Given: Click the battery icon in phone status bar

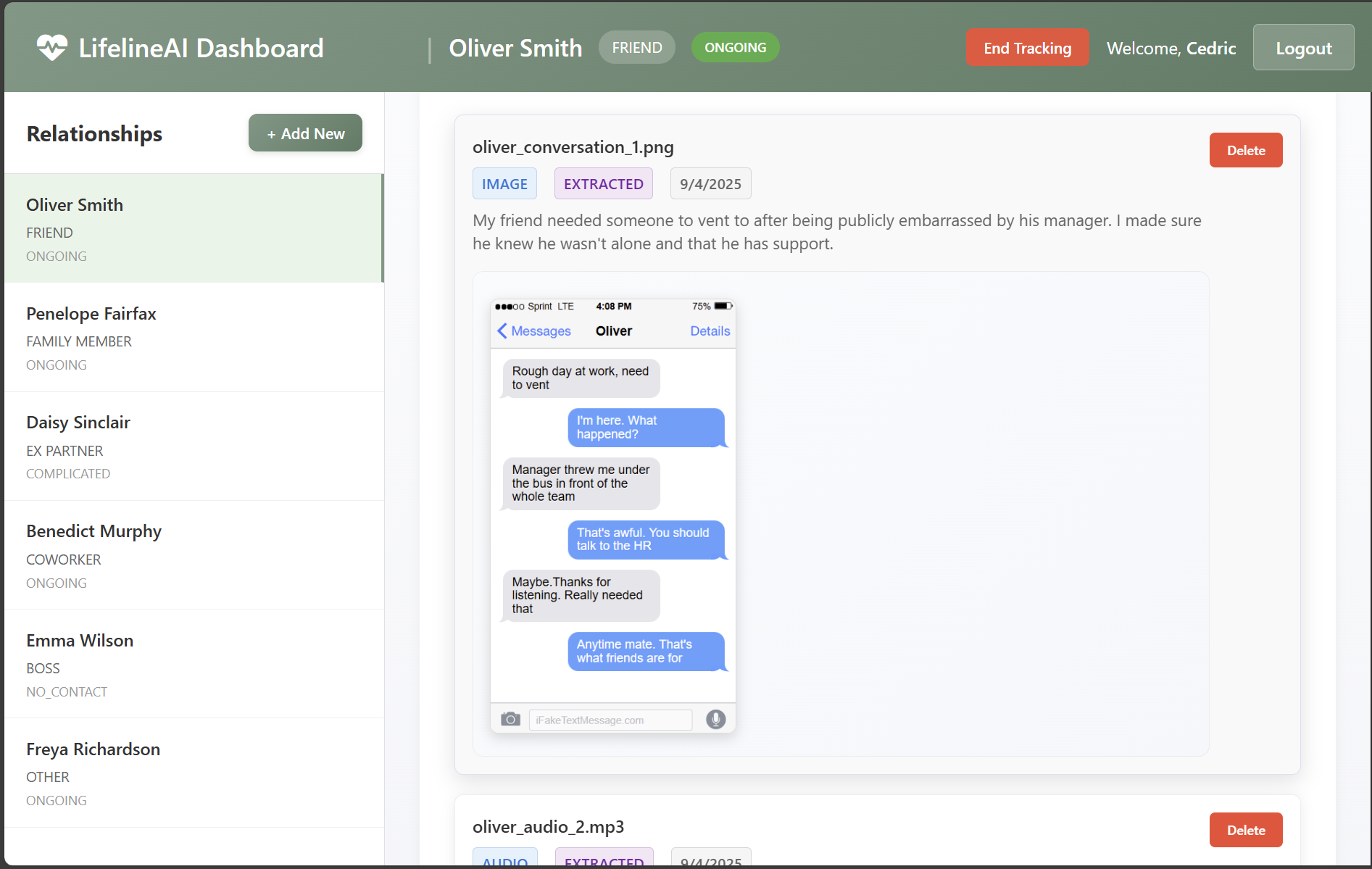Looking at the screenshot, I should click(x=723, y=306).
